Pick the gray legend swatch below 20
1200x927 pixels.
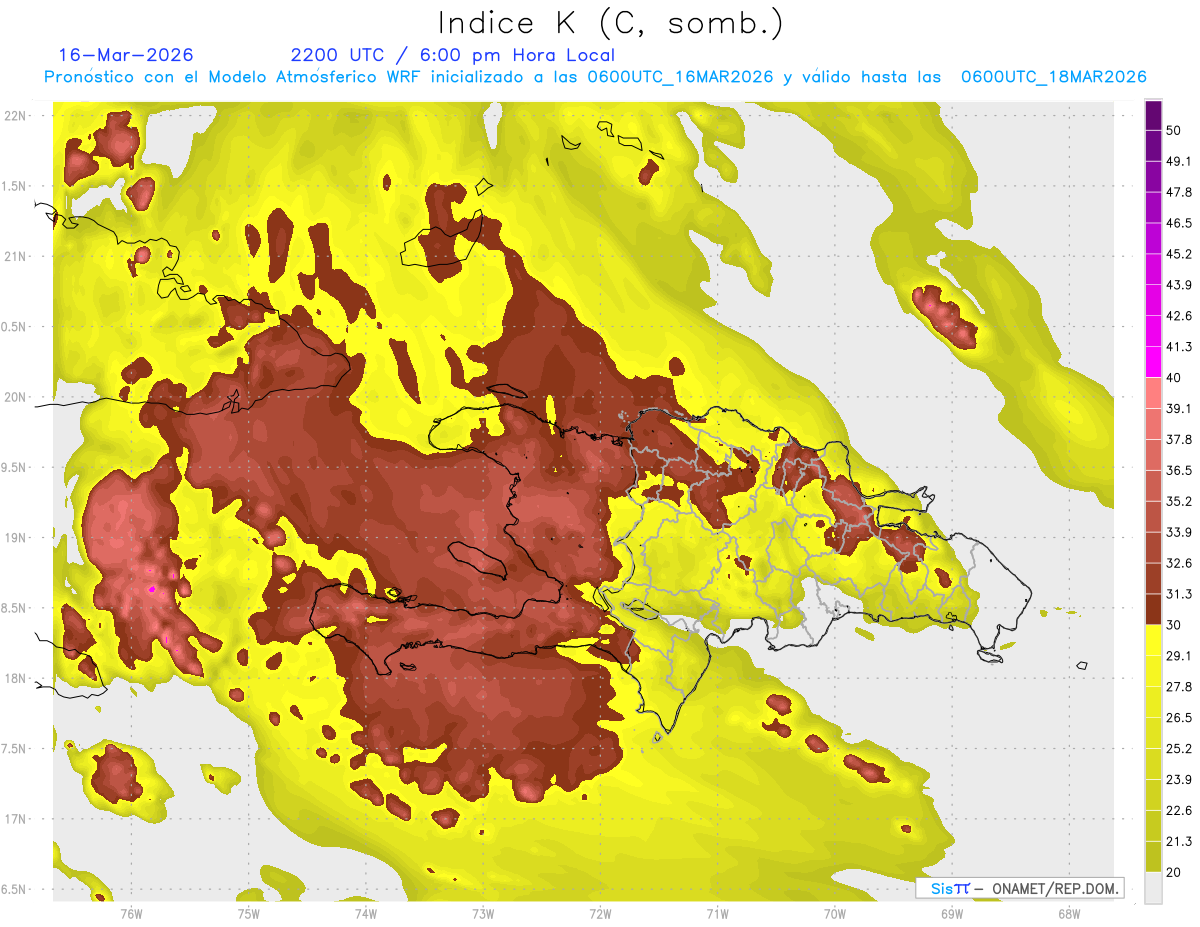(x=1153, y=888)
